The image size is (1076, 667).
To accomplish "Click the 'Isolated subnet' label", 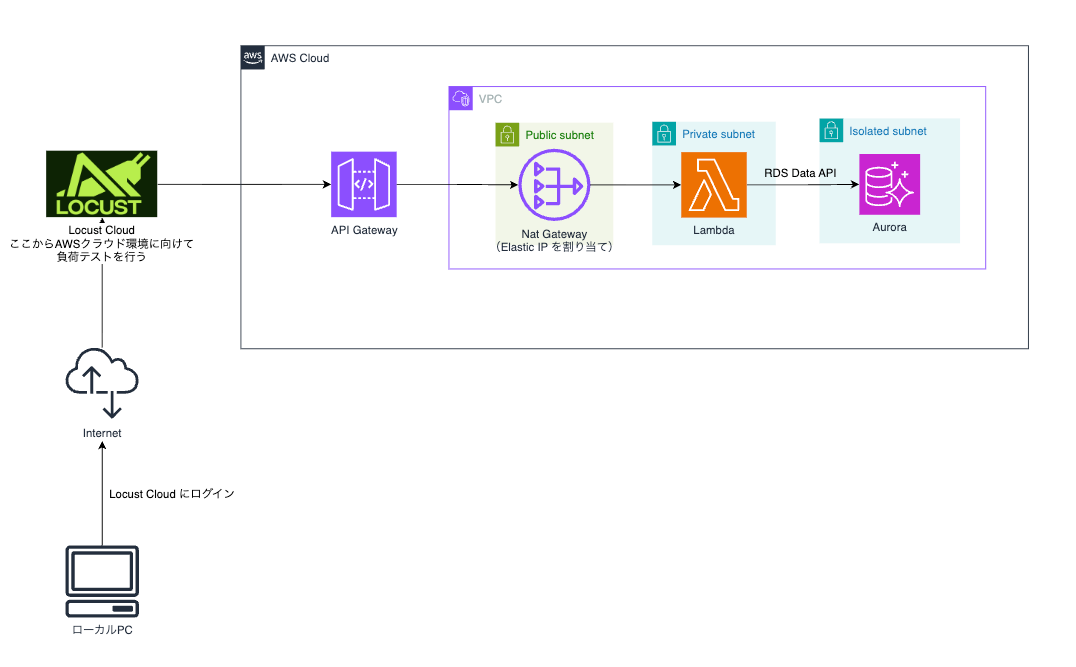I will point(888,131).
